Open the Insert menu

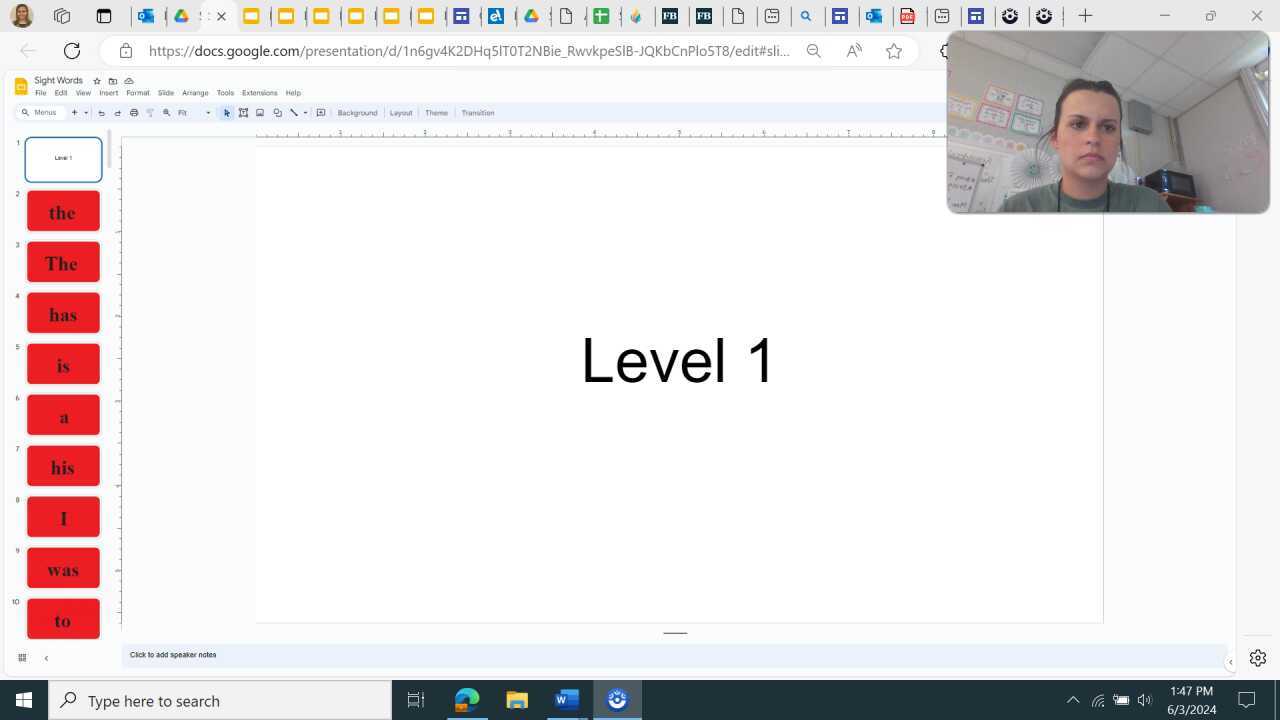[x=108, y=92]
